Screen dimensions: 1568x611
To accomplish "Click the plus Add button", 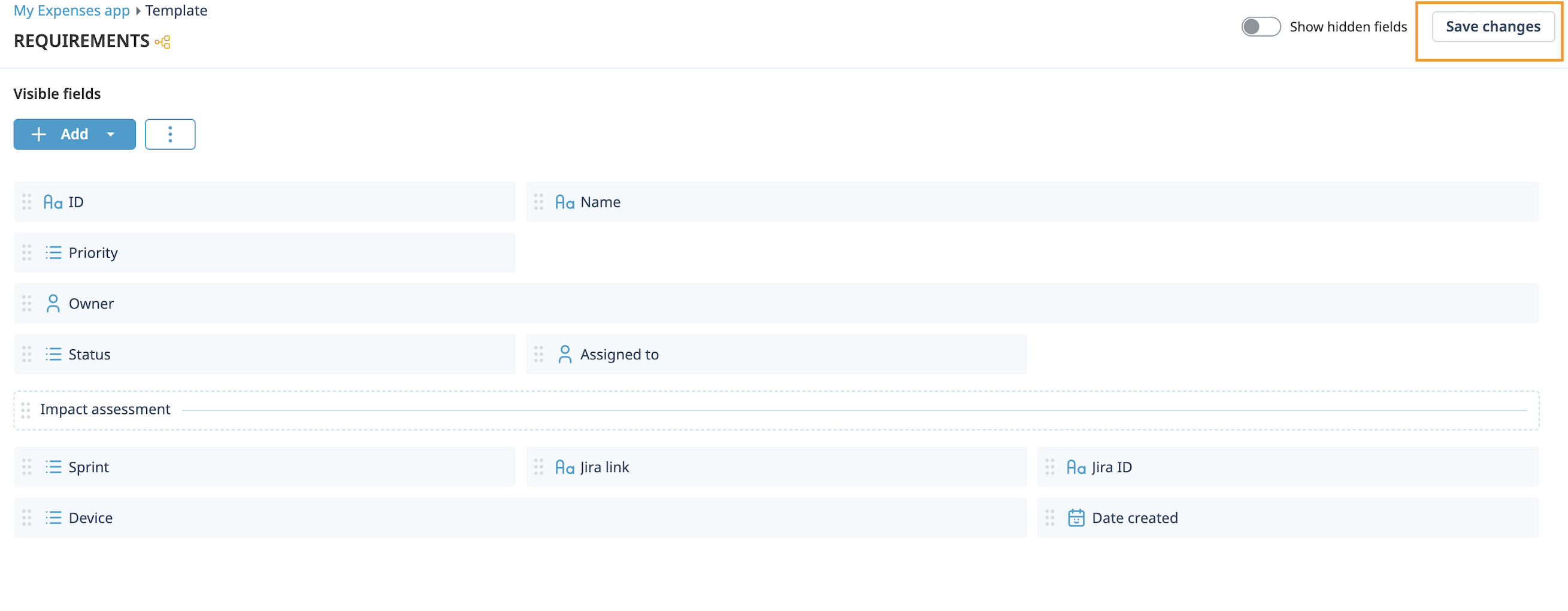I will click(x=61, y=134).
